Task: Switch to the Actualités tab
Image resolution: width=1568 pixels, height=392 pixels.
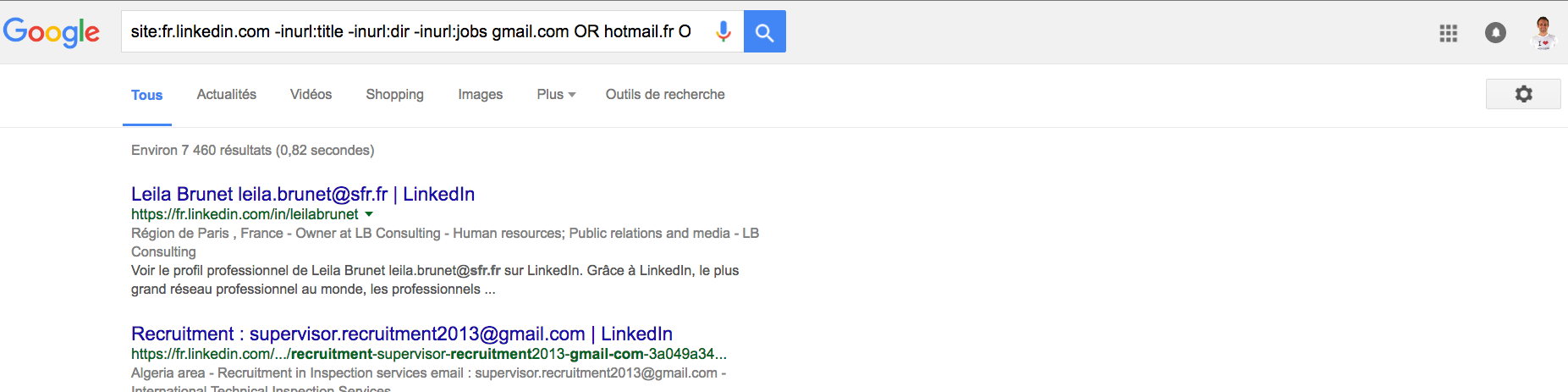Action: (227, 95)
